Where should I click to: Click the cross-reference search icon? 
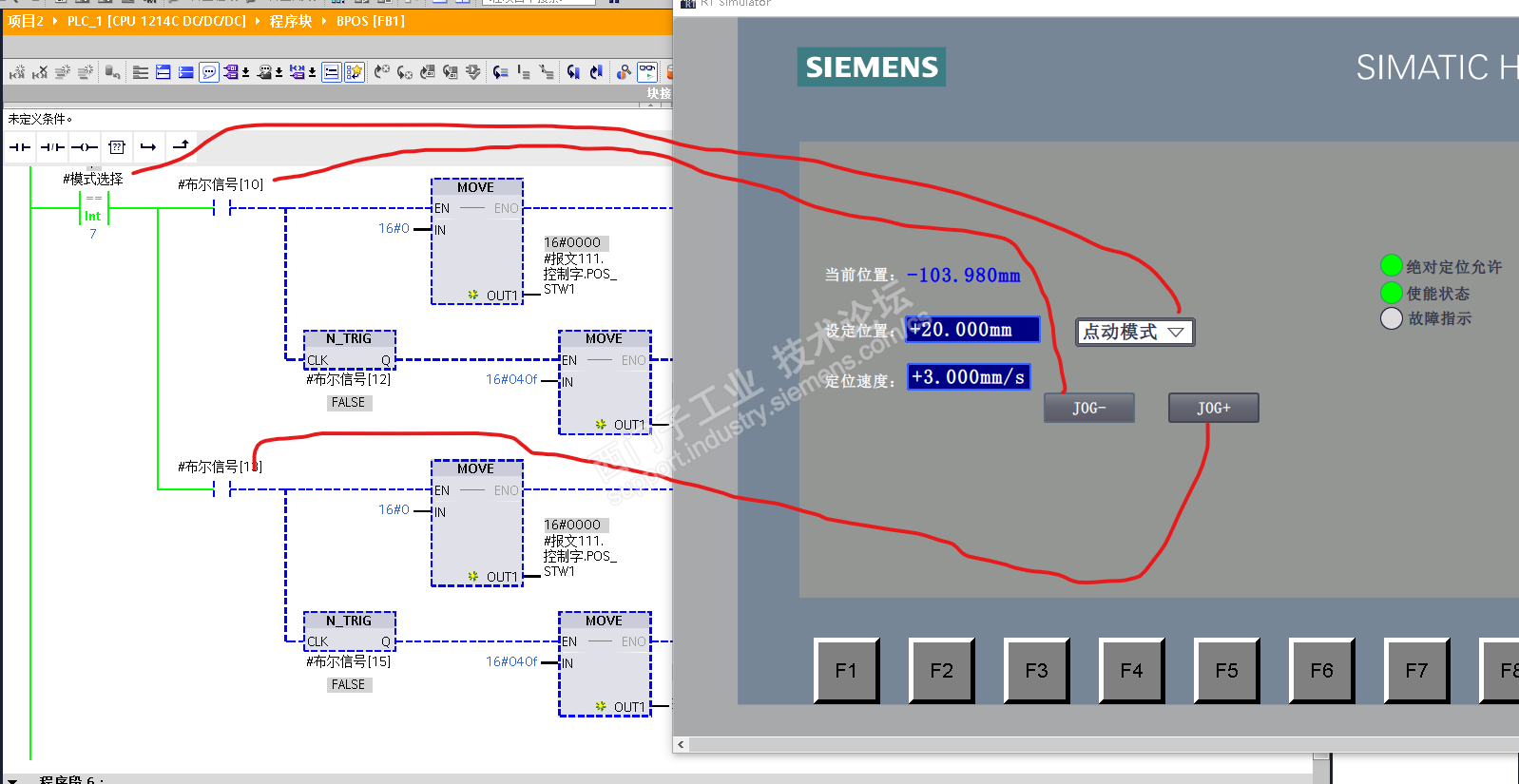(624, 72)
